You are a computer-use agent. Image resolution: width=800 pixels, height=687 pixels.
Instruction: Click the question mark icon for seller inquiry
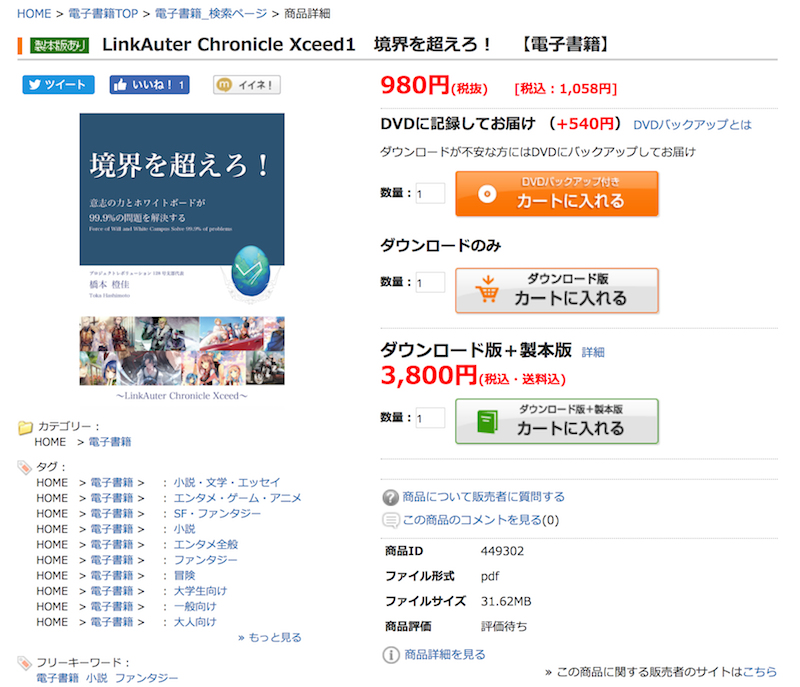coord(390,497)
